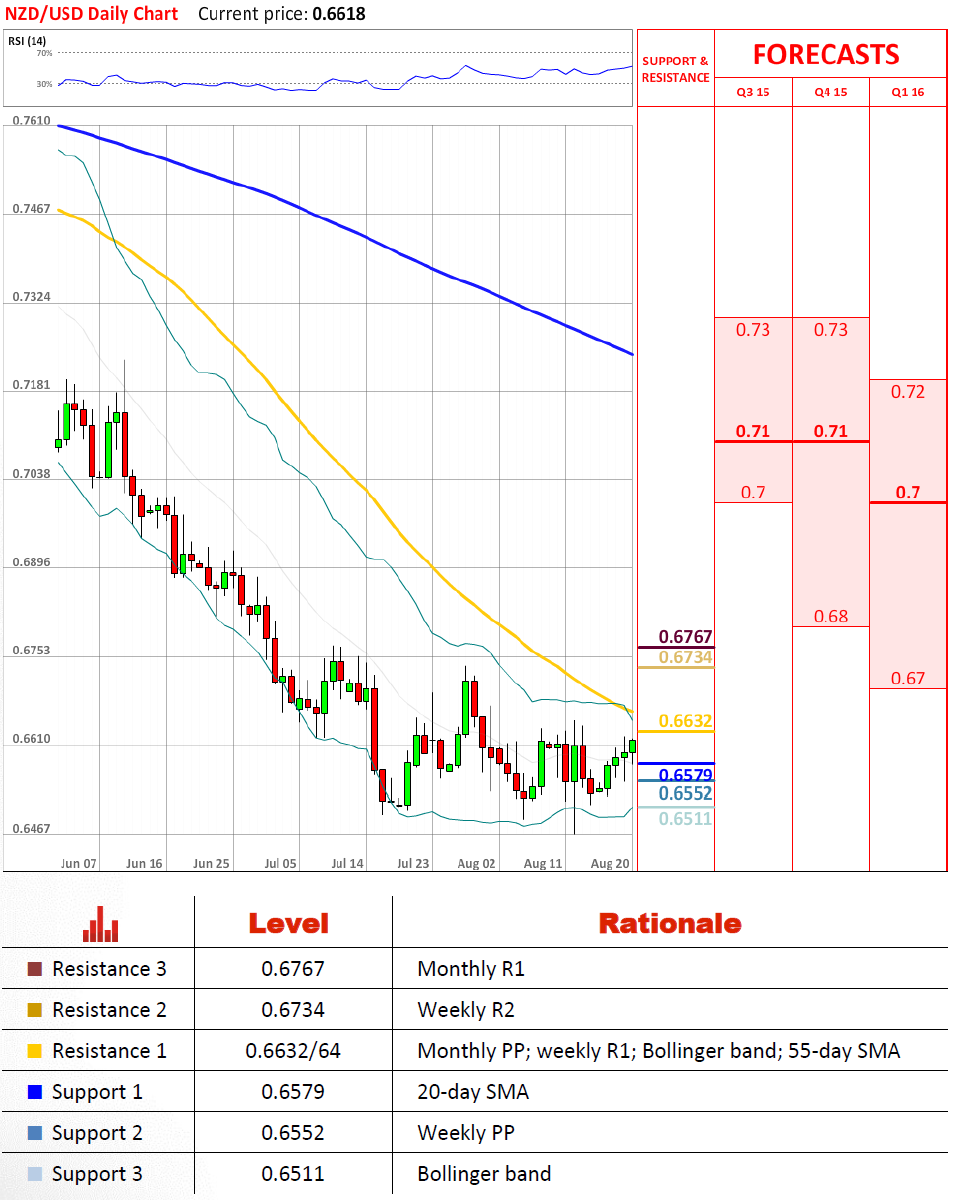Click the 0.7038 price axis label
The image size is (963, 1200).
point(31,474)
